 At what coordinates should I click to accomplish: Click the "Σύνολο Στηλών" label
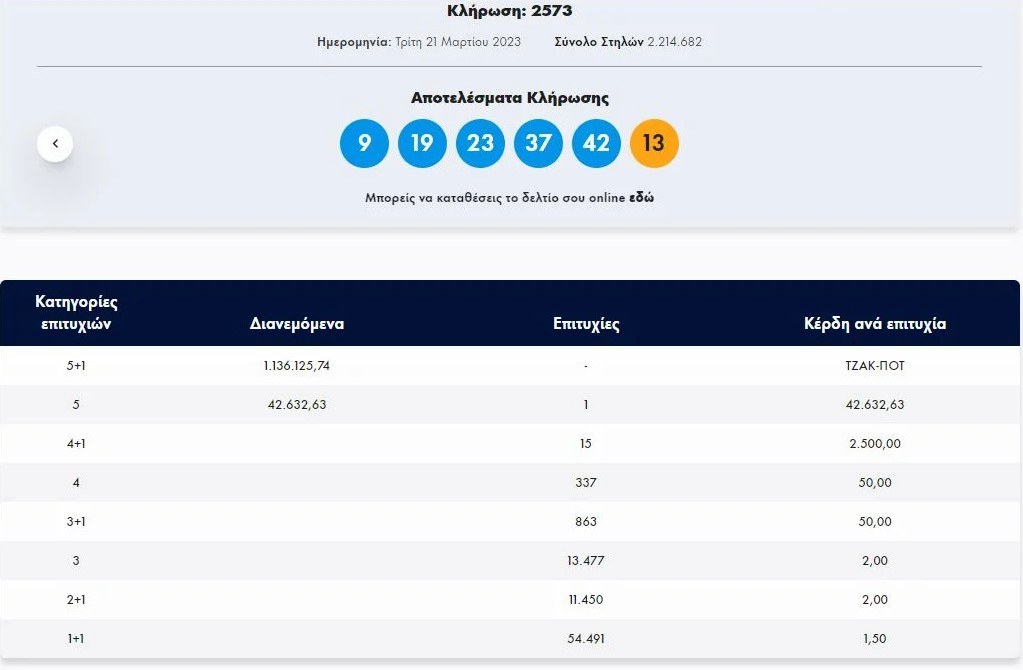pos(599,42)
